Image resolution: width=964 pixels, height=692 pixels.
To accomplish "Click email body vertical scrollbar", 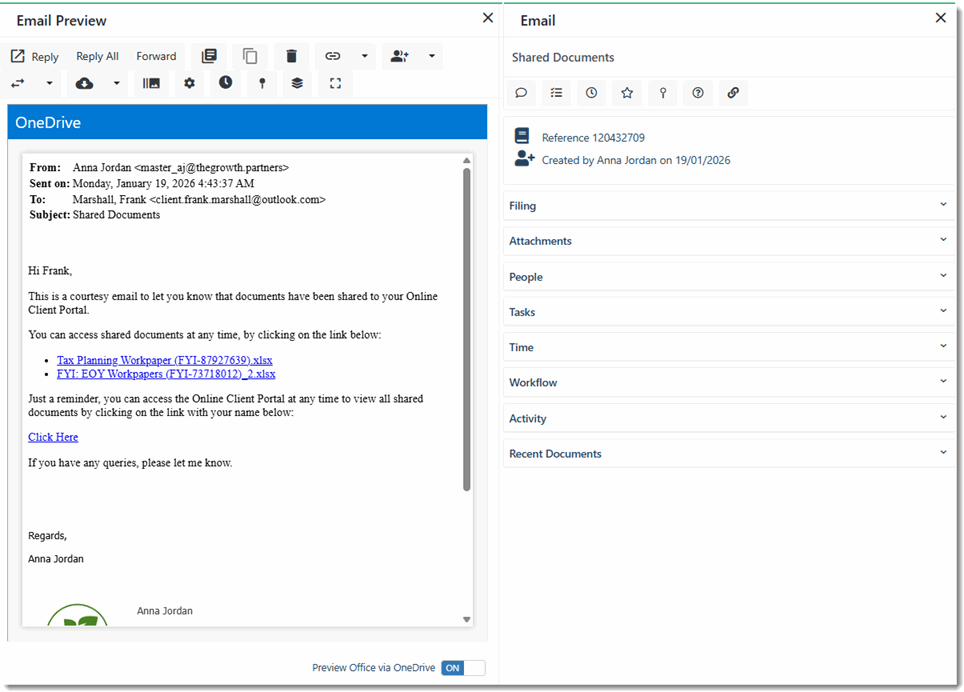I will [x=467, y=329].
